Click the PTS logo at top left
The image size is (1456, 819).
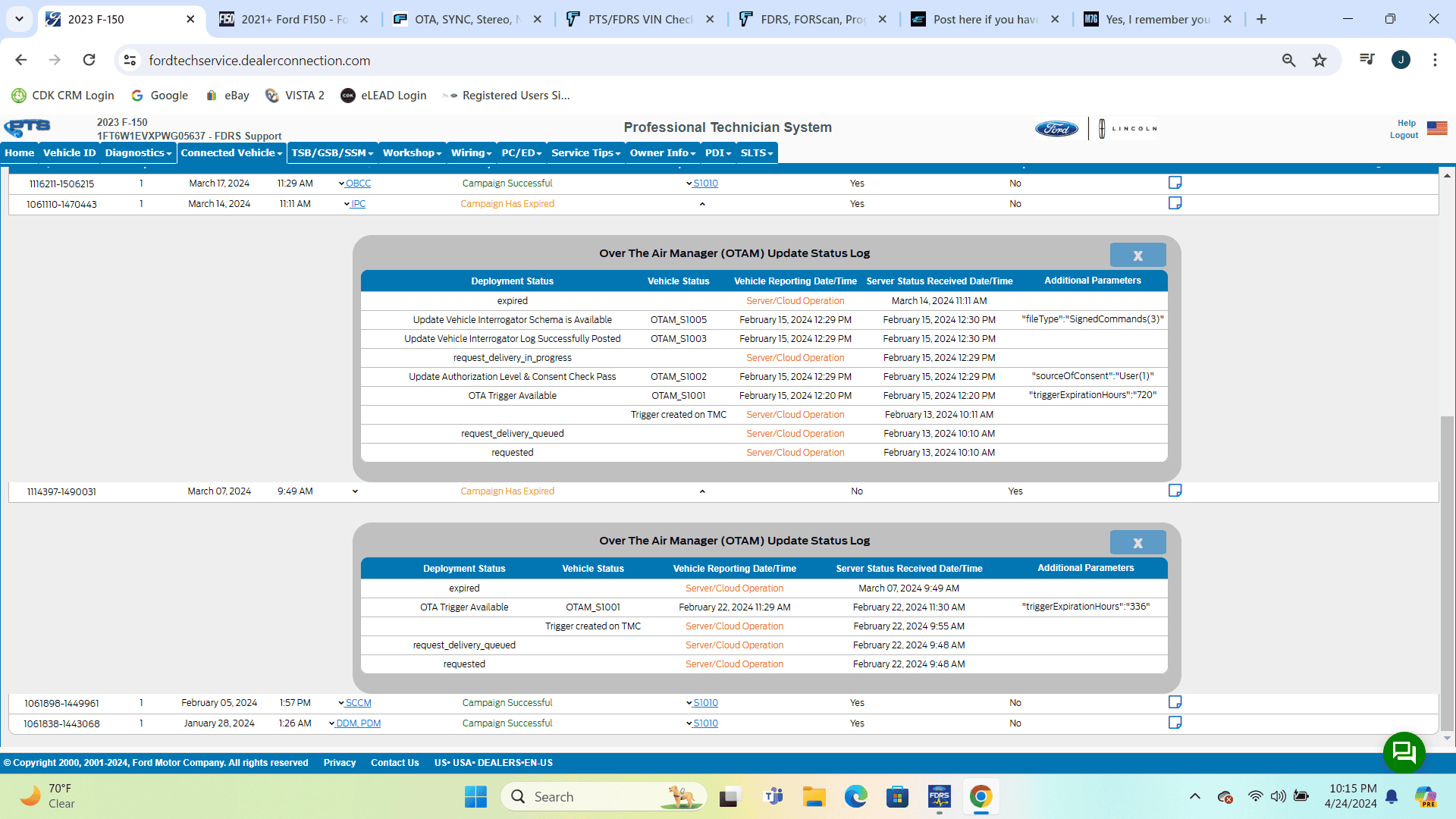[x=27, y=127]
